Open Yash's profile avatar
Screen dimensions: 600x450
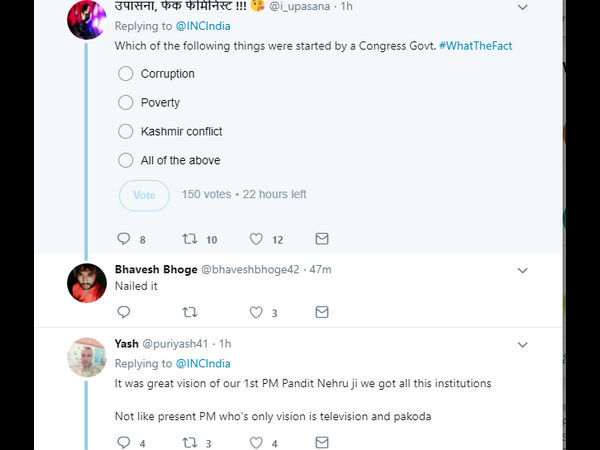(87, 357)
